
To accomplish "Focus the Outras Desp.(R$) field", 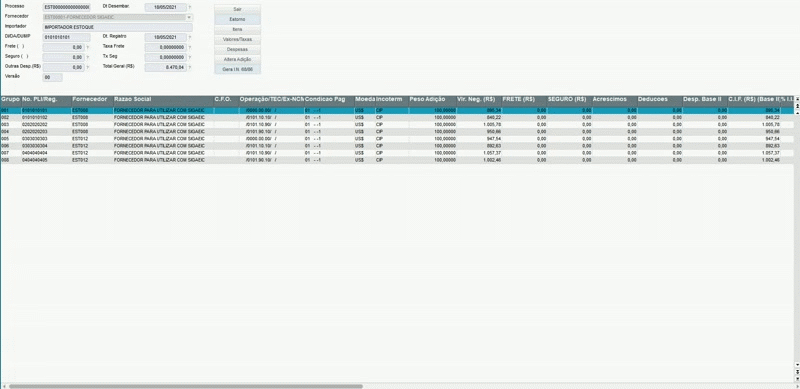I will (63, 67).
